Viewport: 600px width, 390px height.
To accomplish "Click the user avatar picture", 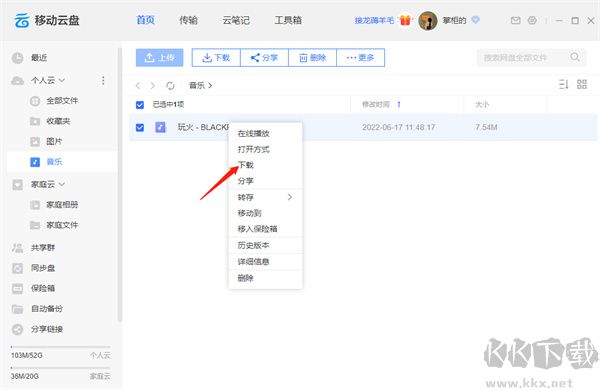I will (428, 21).
